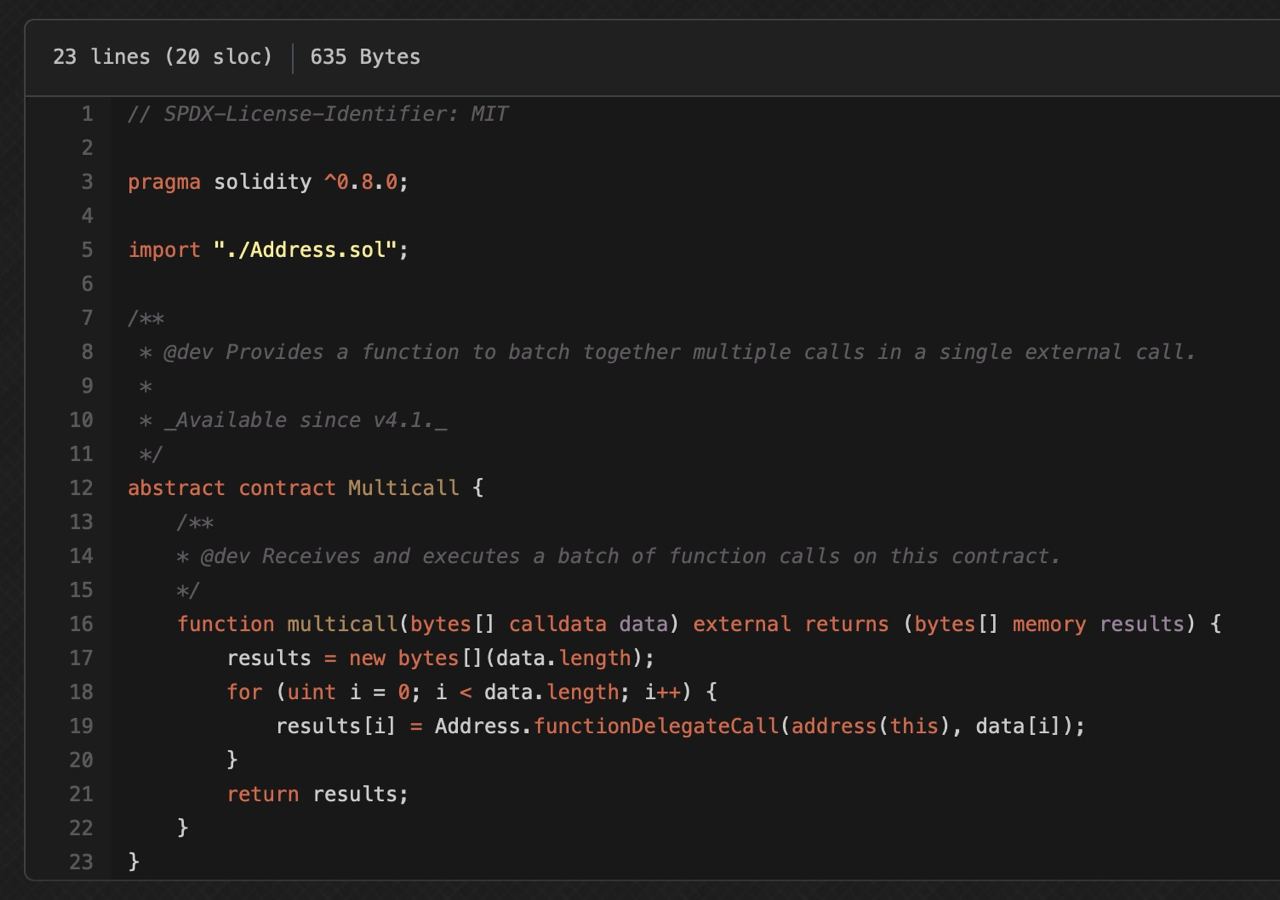Click the word "solidity"

pos(262,182)
